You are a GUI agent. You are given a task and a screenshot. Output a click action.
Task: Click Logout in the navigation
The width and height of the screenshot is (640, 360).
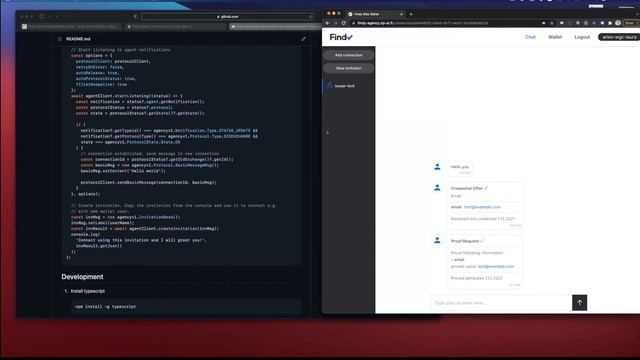(x=582, y=37)
